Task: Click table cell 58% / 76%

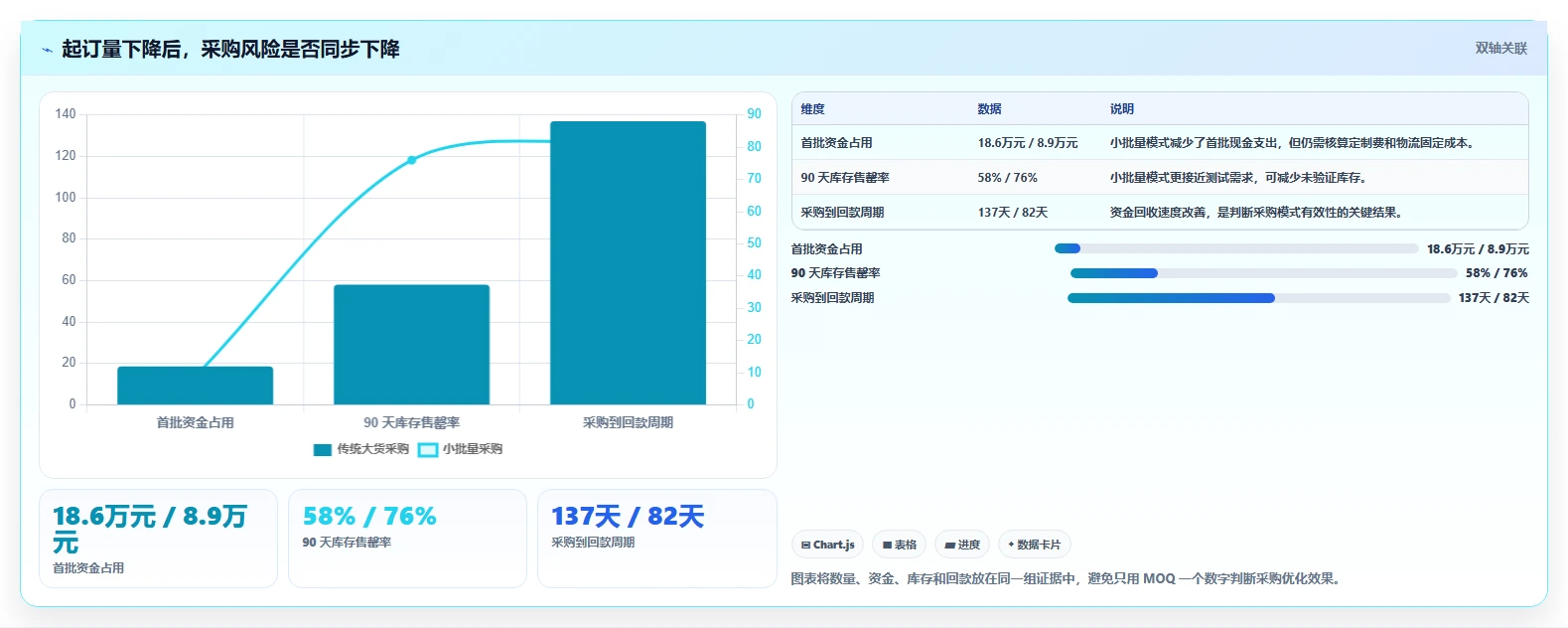Action: (x=1007, y=178)
